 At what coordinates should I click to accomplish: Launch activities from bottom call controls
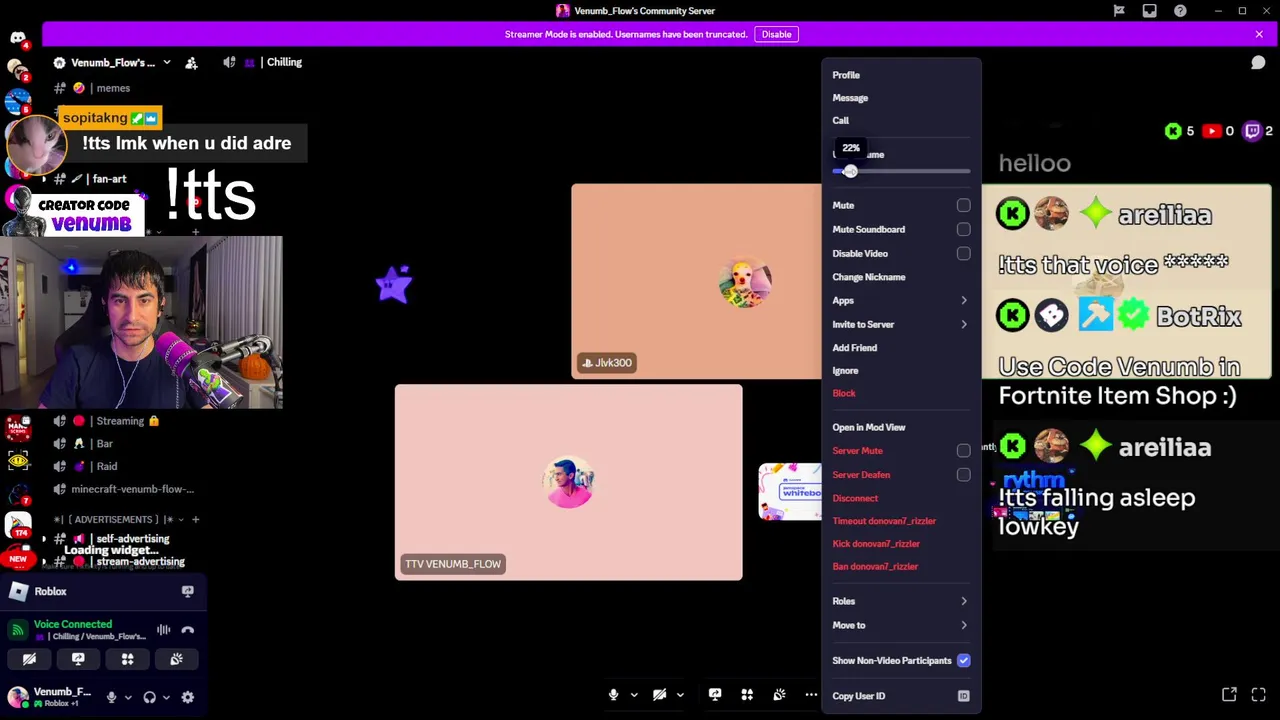[x=747, y=695]
